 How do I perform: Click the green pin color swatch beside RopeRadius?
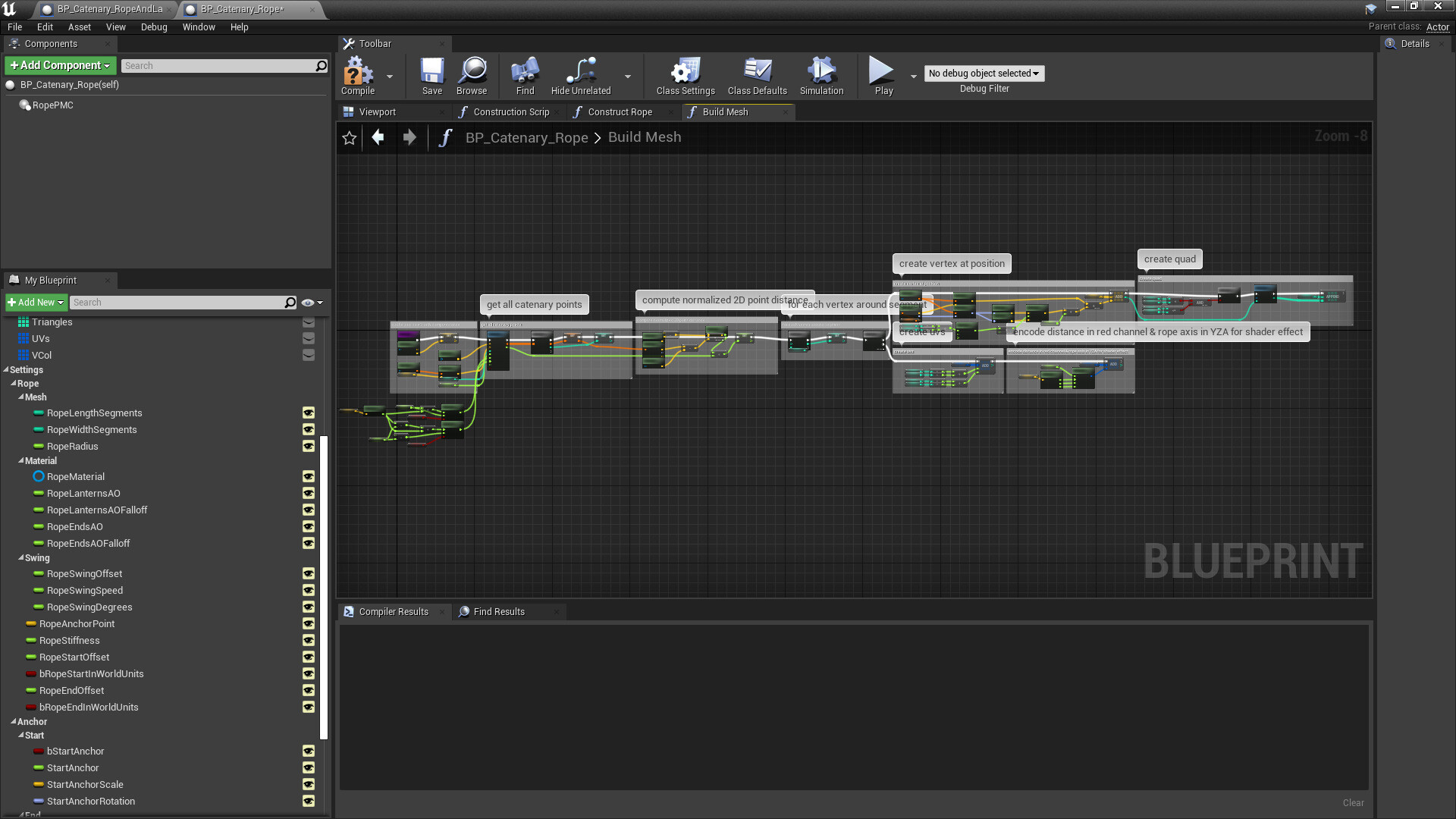coord(39,447)
